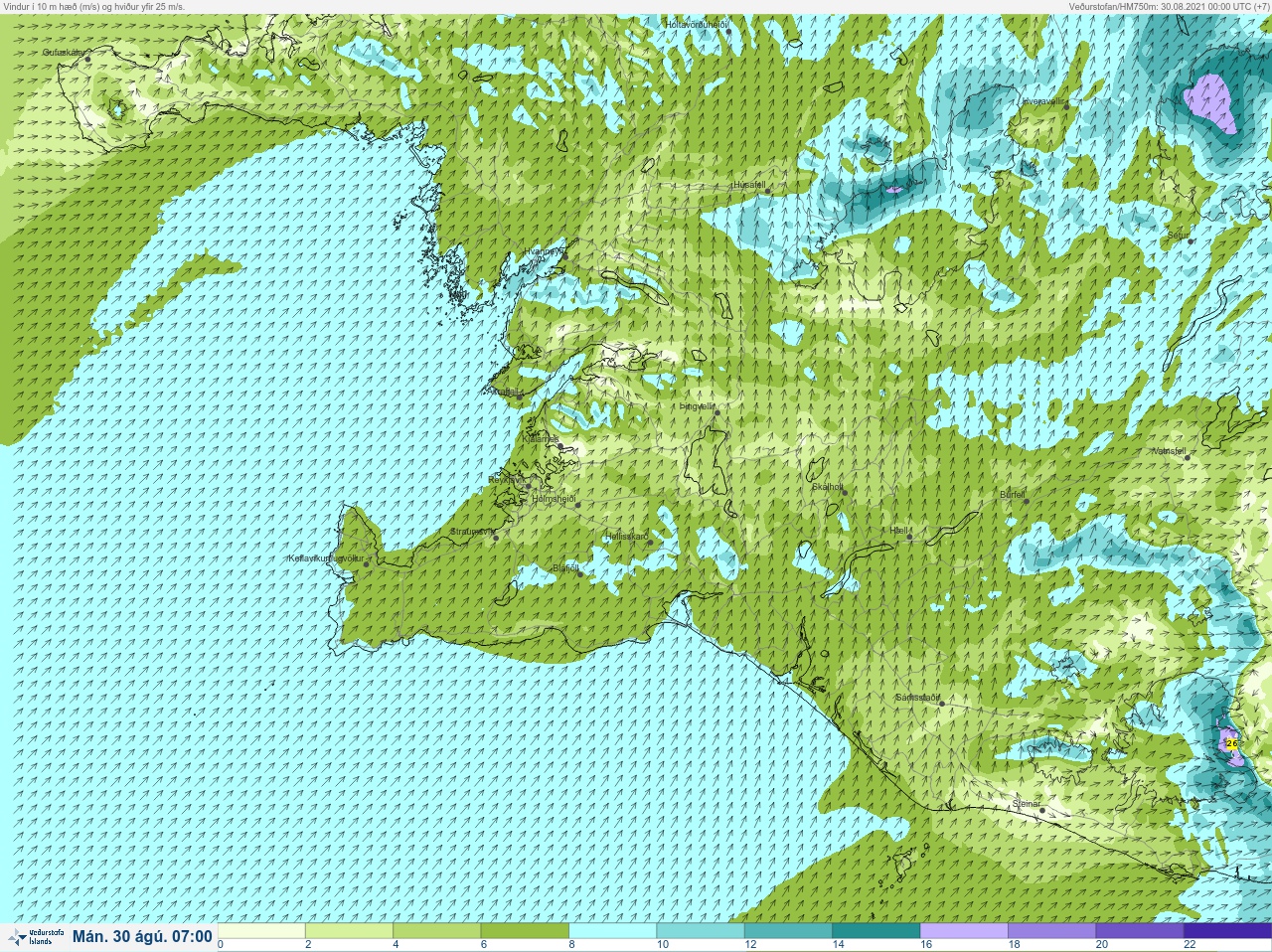The height and width of the screenshot is (952, 1272).
Task: Select the 20–22 m/s legend color
Action: 1139,931
